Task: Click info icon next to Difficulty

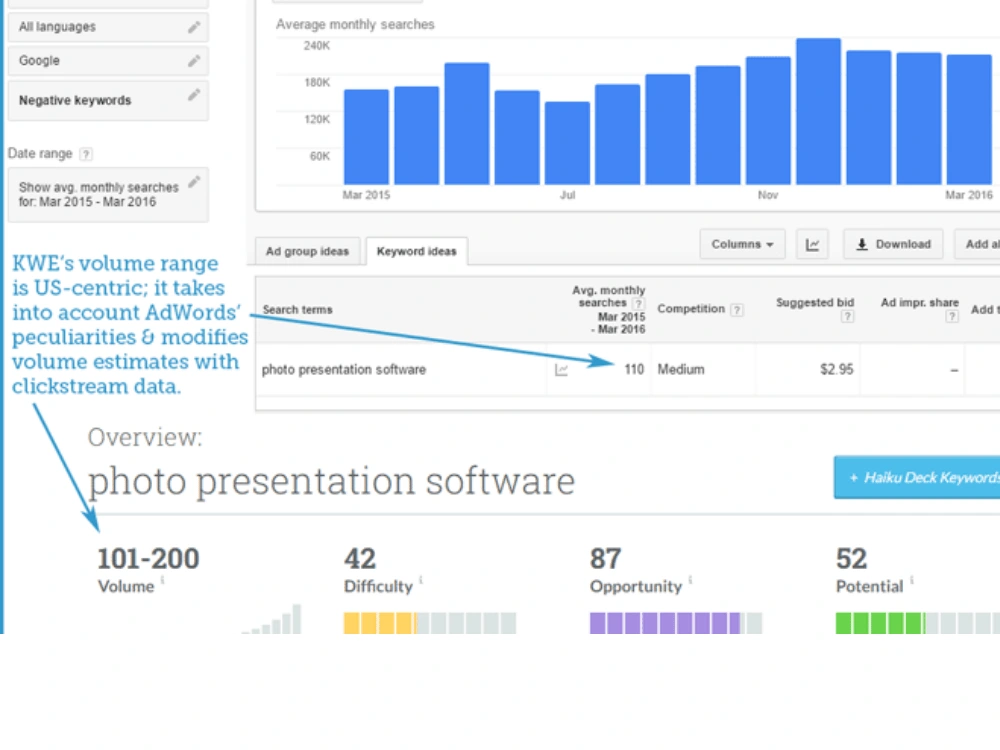Action: [x=421, y=580]
